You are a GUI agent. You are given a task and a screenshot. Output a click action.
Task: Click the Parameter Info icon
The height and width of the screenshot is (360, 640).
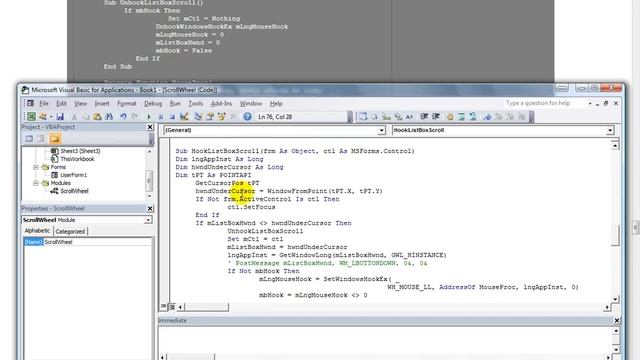click(x=398, y=117)
